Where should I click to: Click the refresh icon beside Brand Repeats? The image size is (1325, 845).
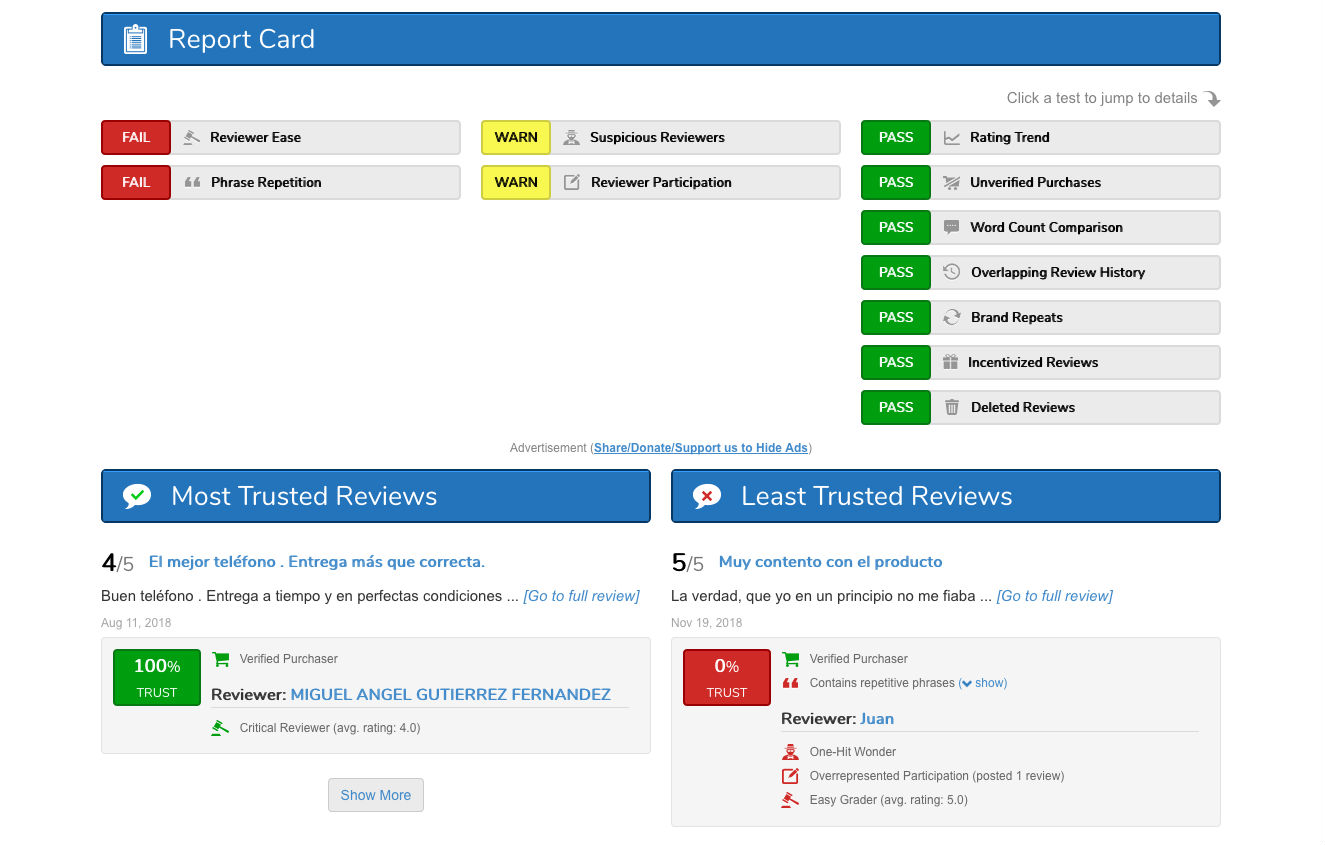point(951,317)
